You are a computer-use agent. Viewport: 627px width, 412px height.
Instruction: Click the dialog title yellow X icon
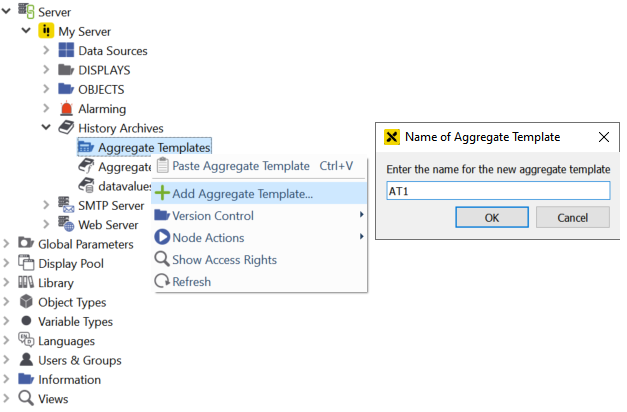click(x=391, y=137)
